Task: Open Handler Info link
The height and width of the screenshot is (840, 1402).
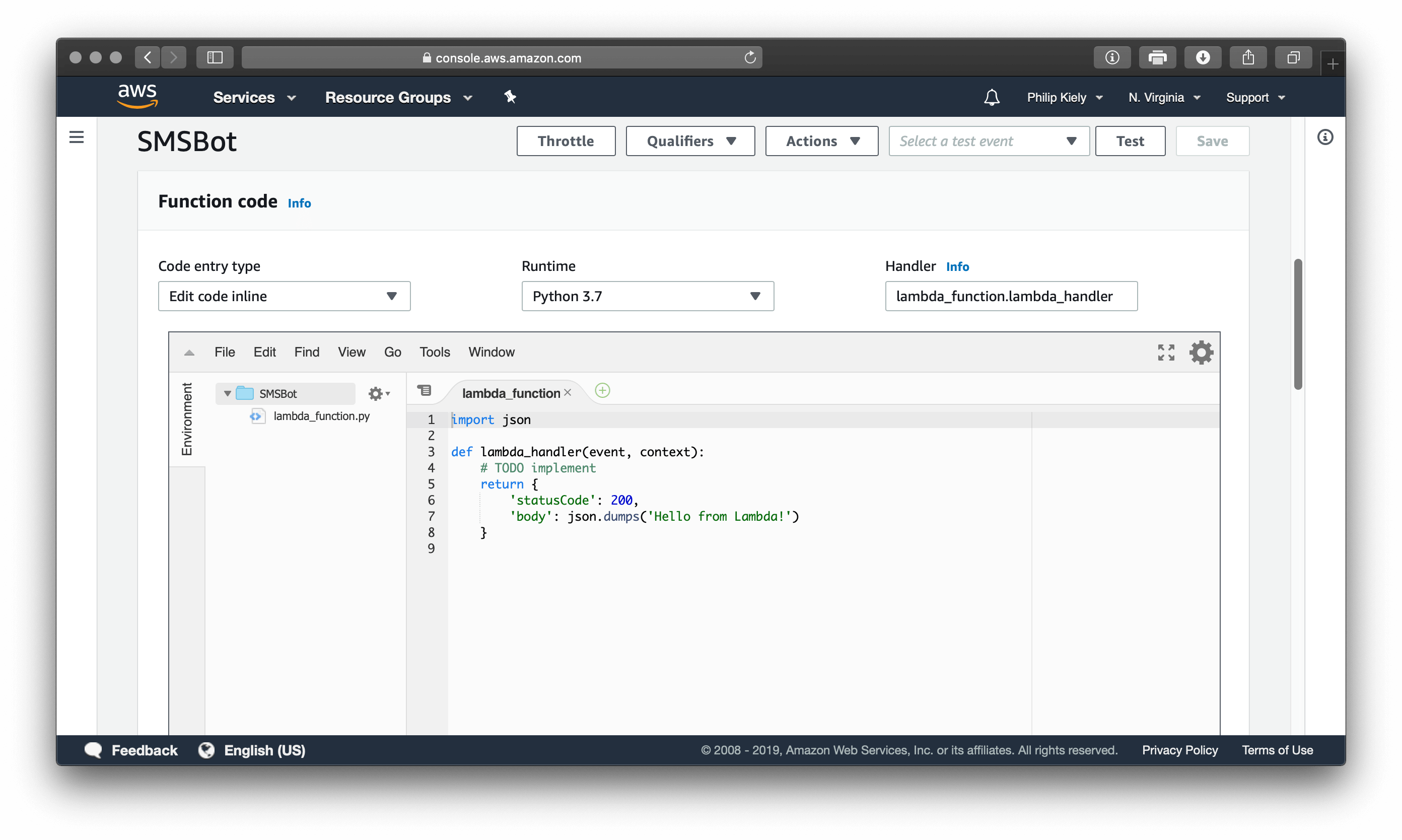Action: [957, 266]
